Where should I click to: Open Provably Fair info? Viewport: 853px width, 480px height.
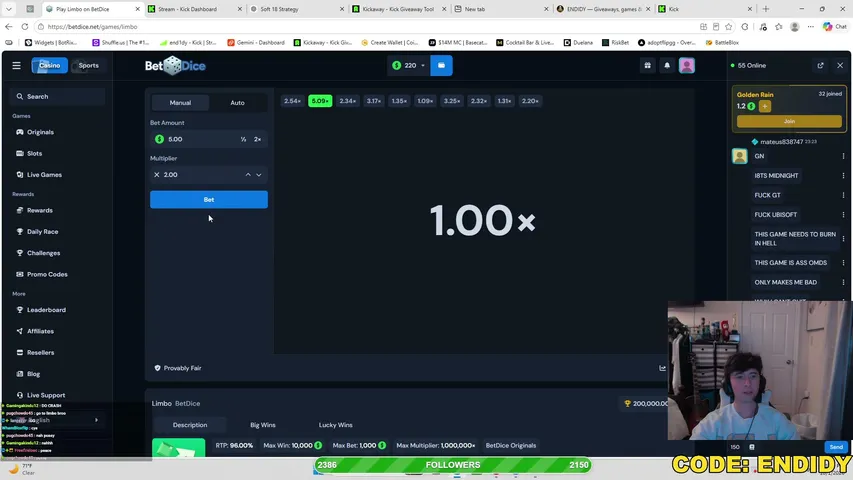click(178, 368)
